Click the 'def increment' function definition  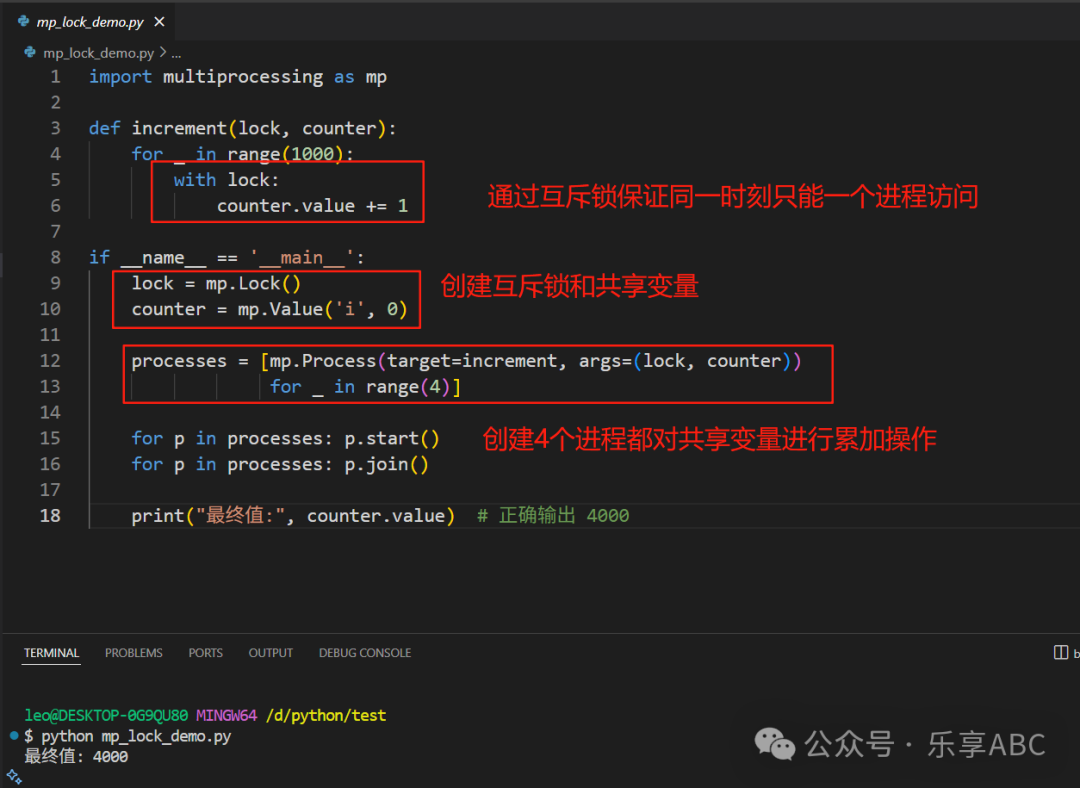(242, 128)
